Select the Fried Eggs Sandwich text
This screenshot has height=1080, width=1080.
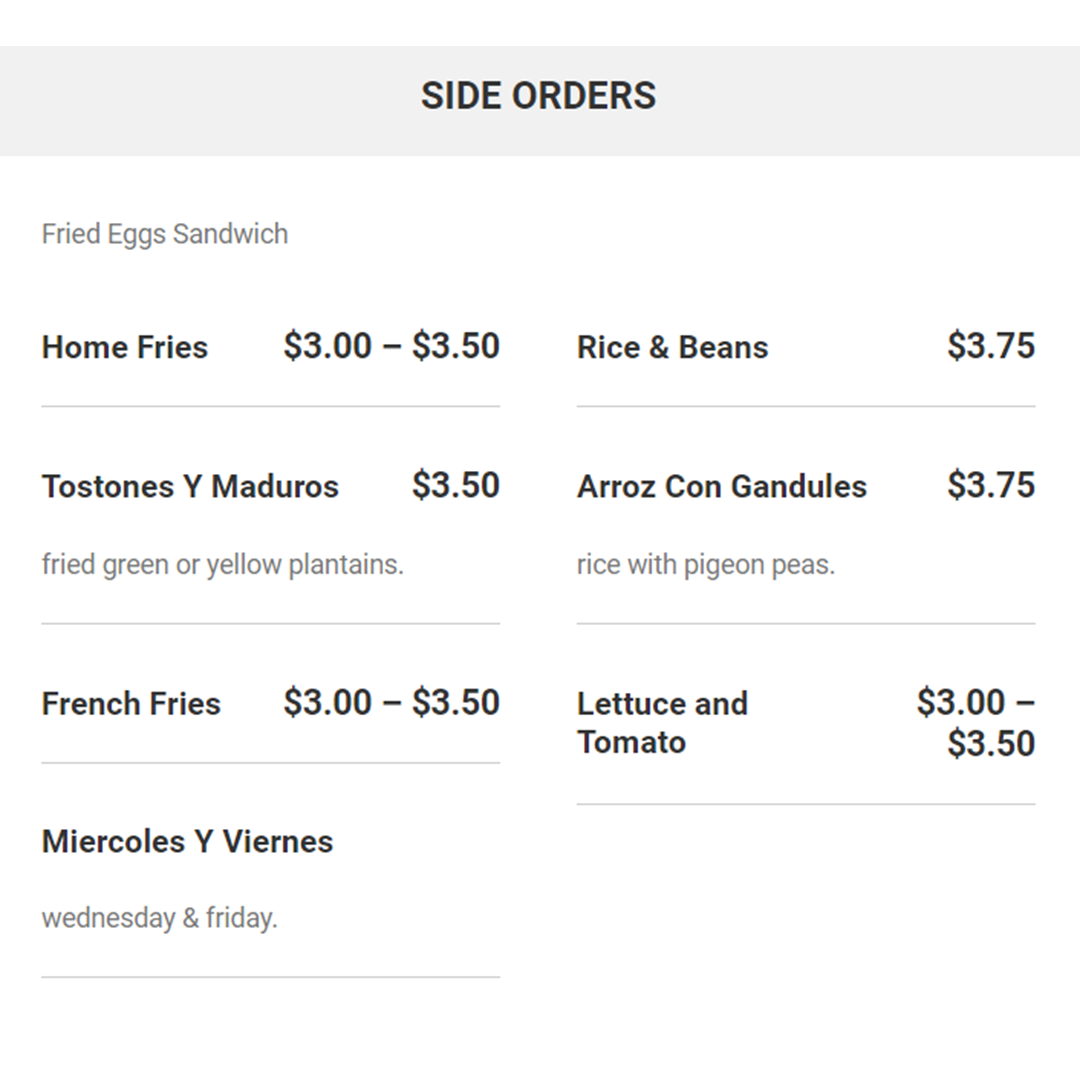pyautogui.click(x=165, y=234)
